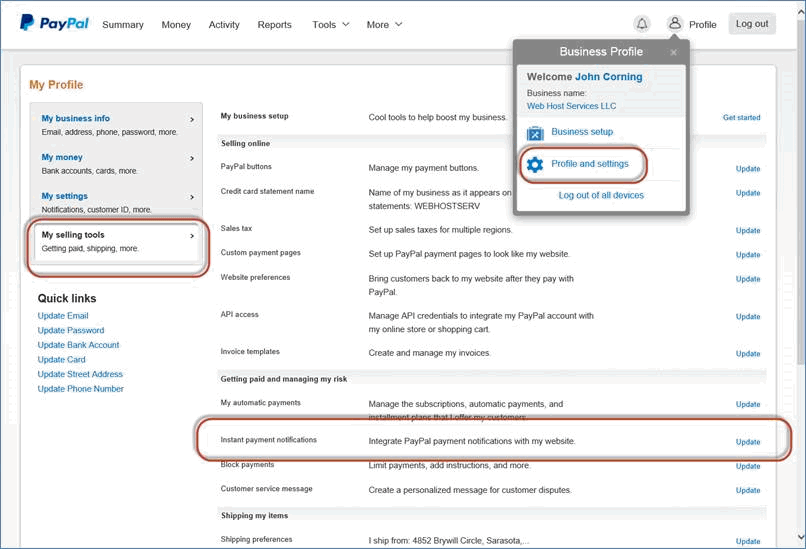Expand My selling tools arrow
Viewport: 806px width, 549px height.
click(192, 236)
